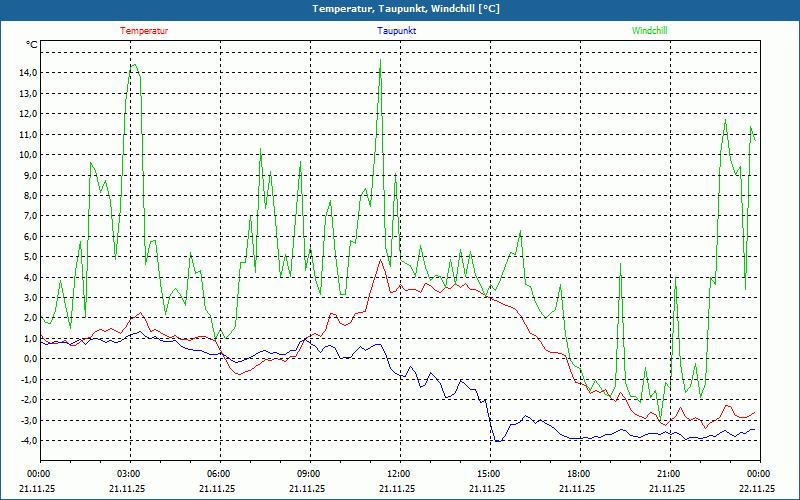Click the -2,0 y-axis value
This screenshot has height=500, width=800.
(x=27, y=400)
